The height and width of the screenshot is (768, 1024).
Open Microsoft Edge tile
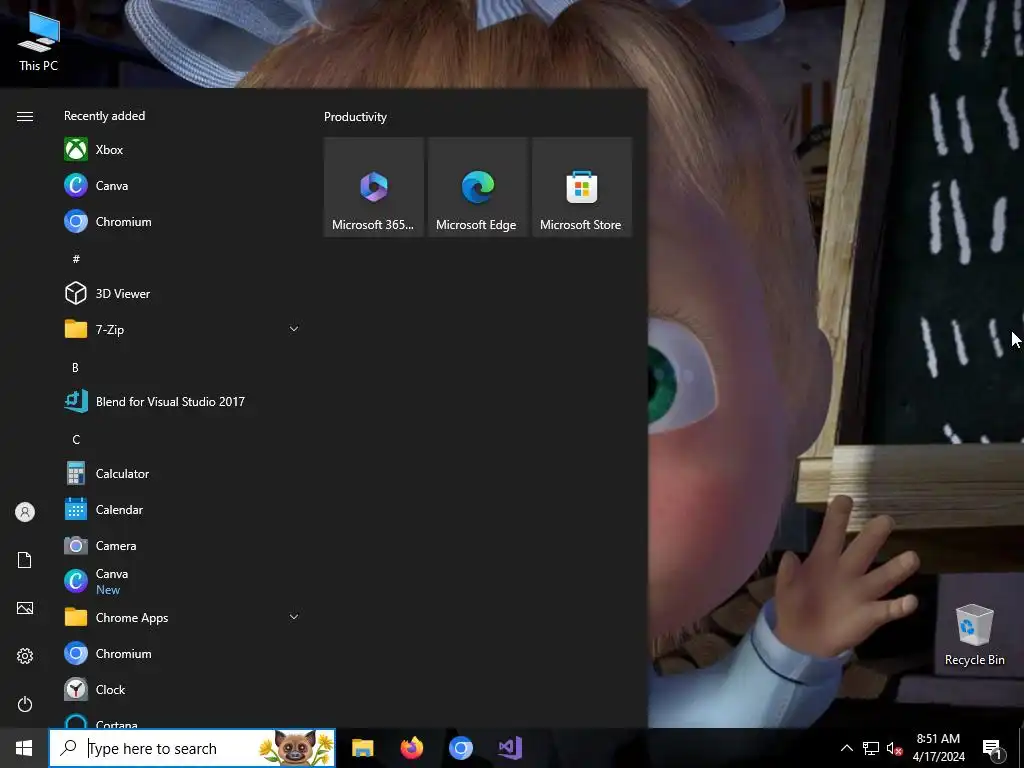click(x=477, y=187)
